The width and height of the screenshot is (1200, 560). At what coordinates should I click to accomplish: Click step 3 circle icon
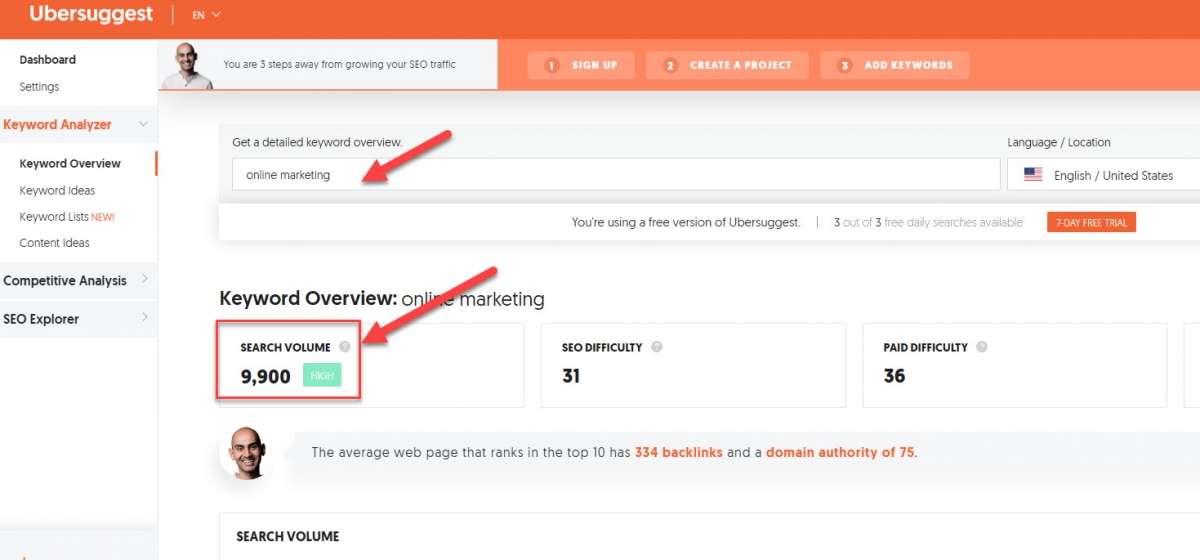point(844,65)
